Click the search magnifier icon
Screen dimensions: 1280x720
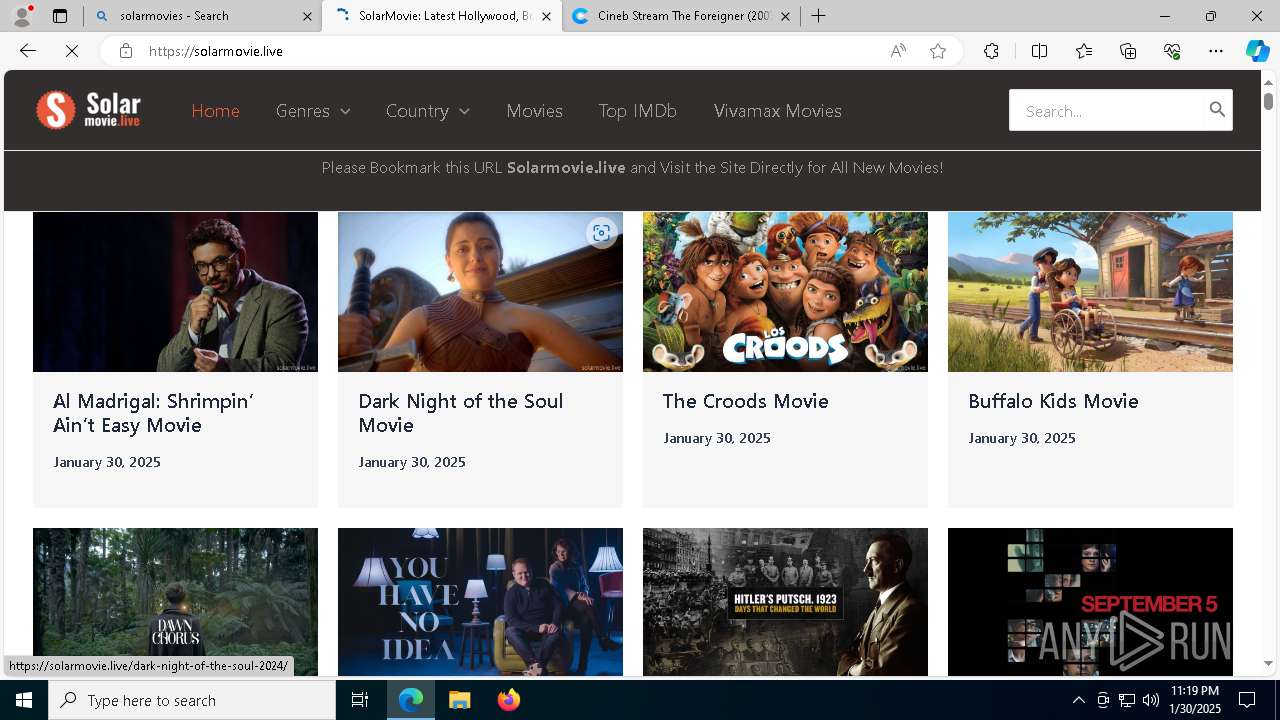pos(1217,110)
